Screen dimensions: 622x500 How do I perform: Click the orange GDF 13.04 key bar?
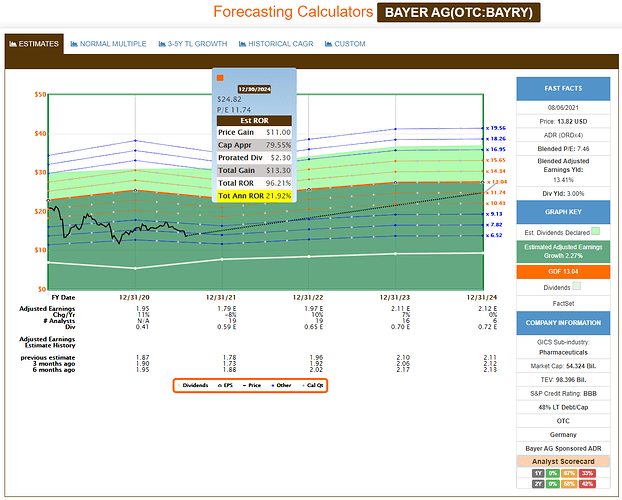563,272
